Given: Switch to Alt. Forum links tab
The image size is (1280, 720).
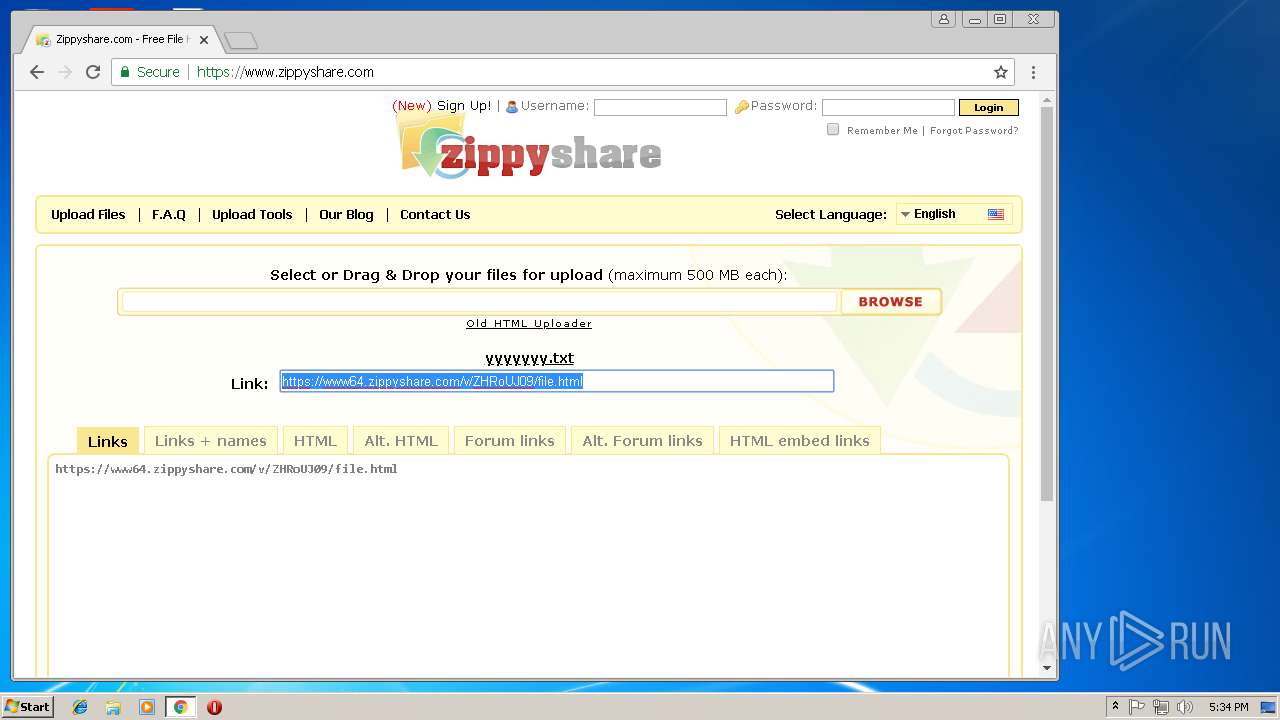Looking at the screenshot, I should point(642,441).
